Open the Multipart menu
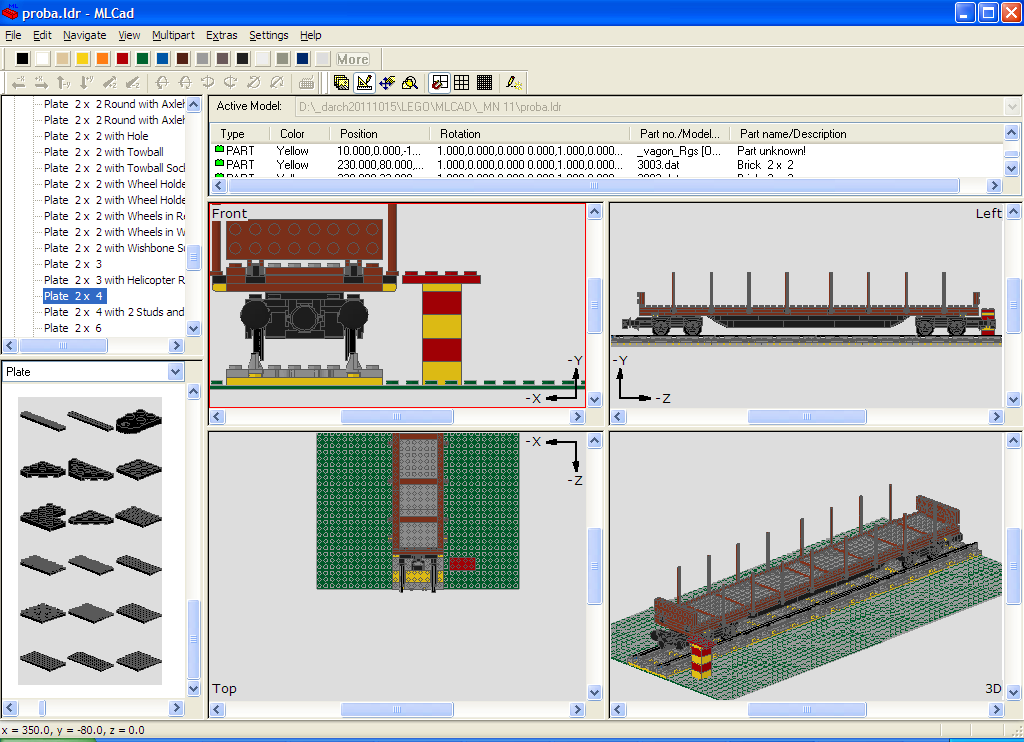The height and width of the screenshot is (742, 1024). coord(173,35)
